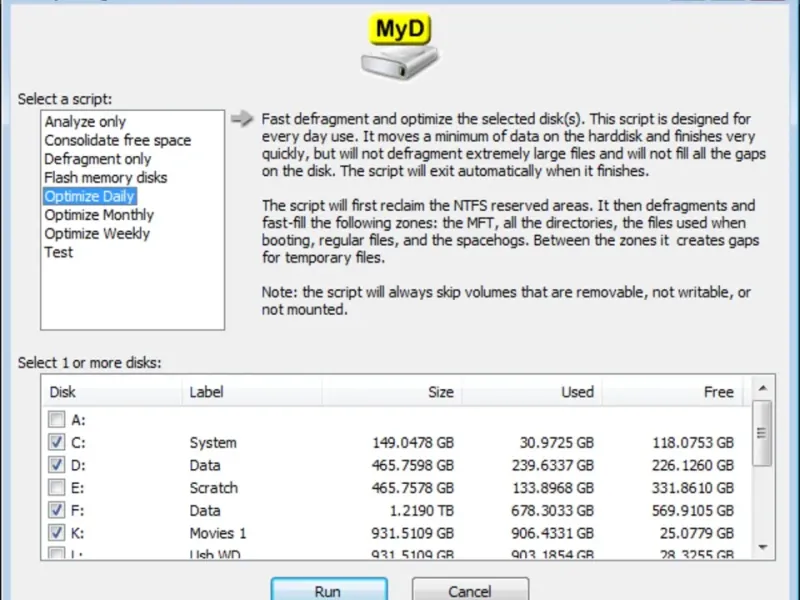Click the 1.2190 TB size value
This screenshot has width=800, height=600.
pyautogui.click(x=422, y=511)
